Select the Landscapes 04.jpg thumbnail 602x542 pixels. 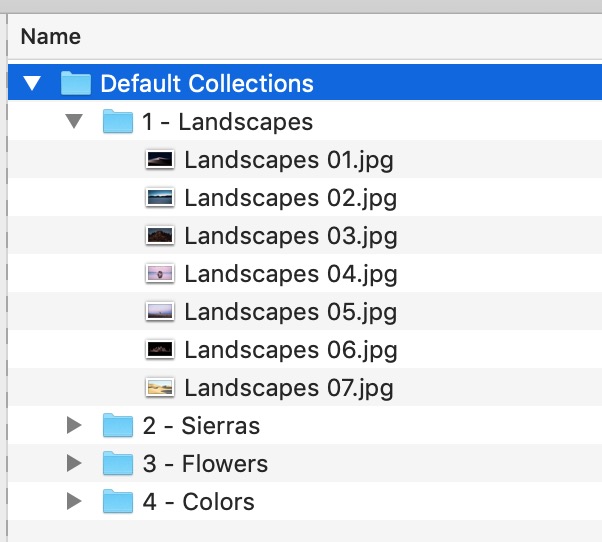[x=160, y=274]
